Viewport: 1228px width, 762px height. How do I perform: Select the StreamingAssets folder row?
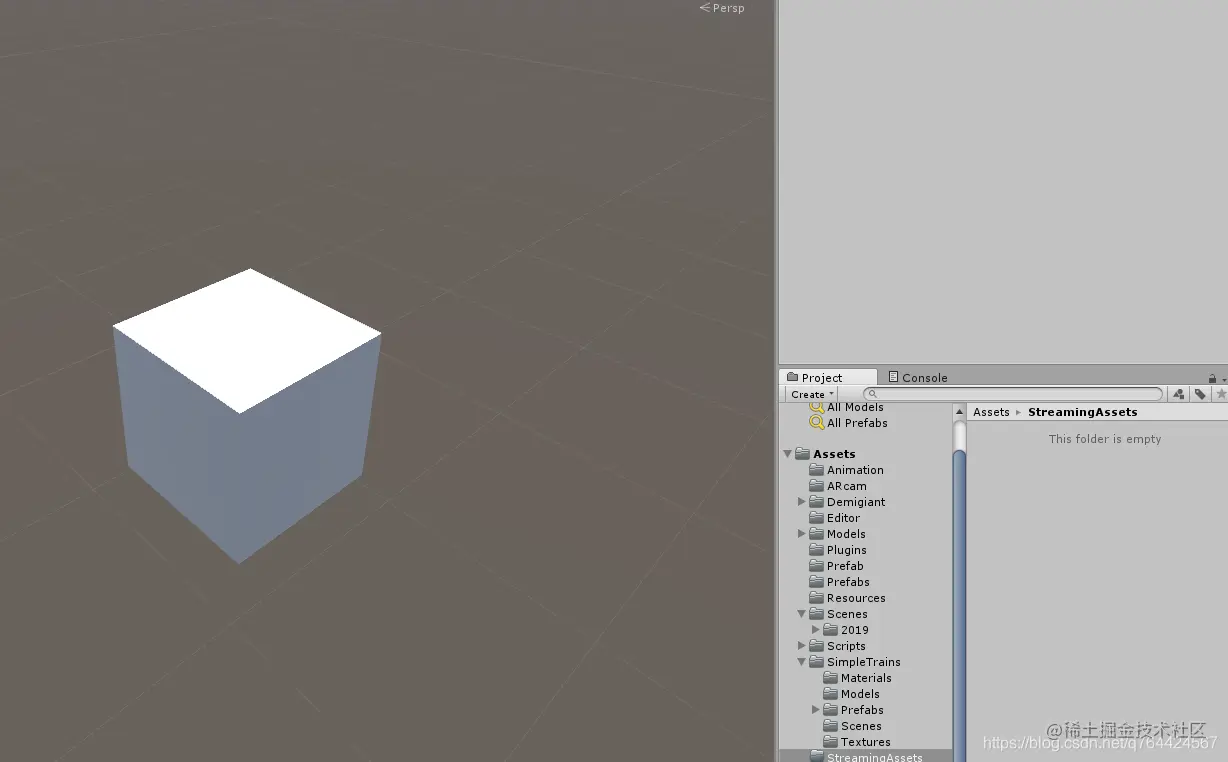click(866, 757)
